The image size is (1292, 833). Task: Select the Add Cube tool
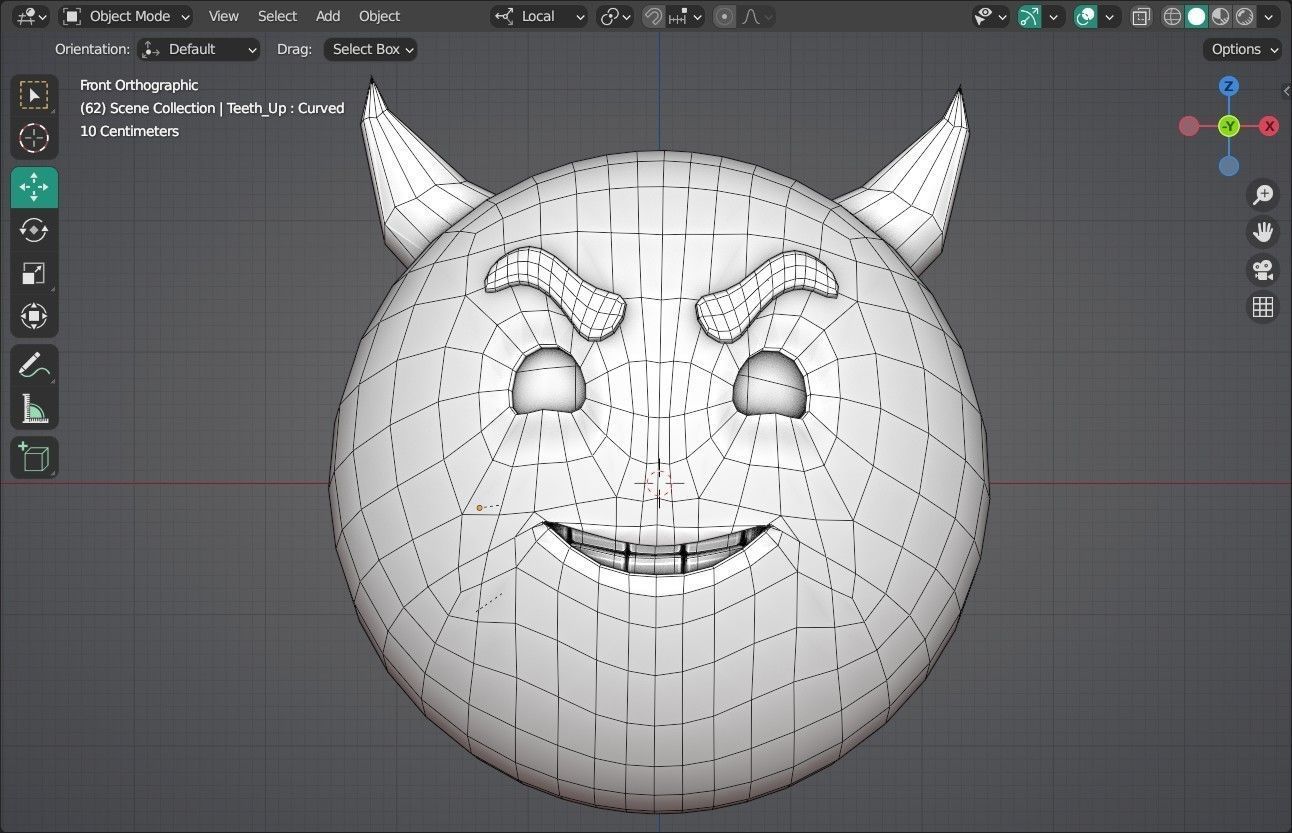pyautogui.click(x=34, y=457)
